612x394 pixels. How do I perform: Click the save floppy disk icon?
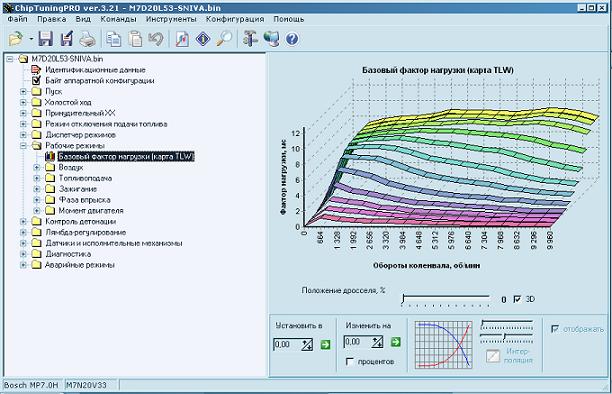click(x=46, y=39)
